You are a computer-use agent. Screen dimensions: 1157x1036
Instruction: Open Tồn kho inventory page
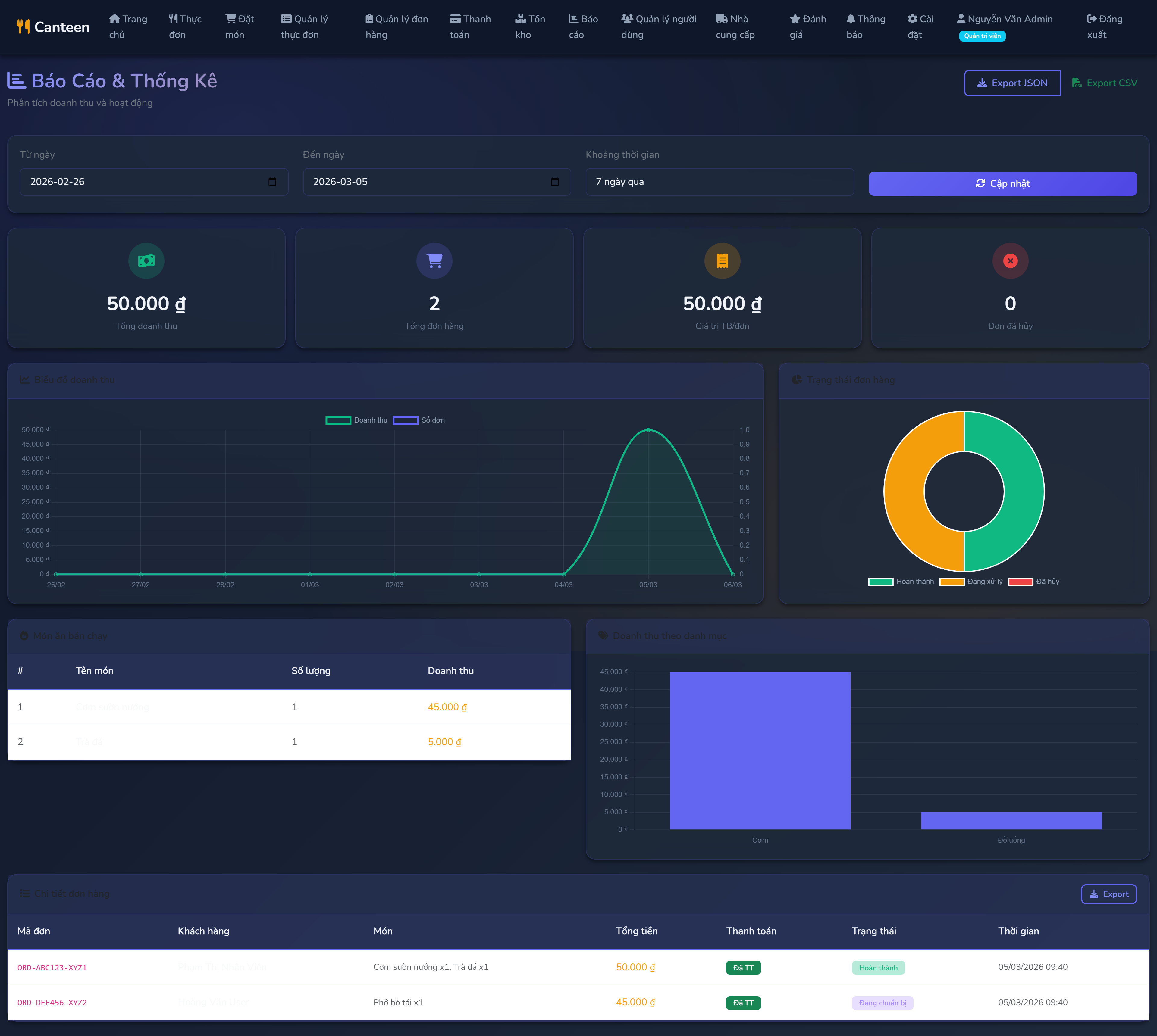click(530, 27)
